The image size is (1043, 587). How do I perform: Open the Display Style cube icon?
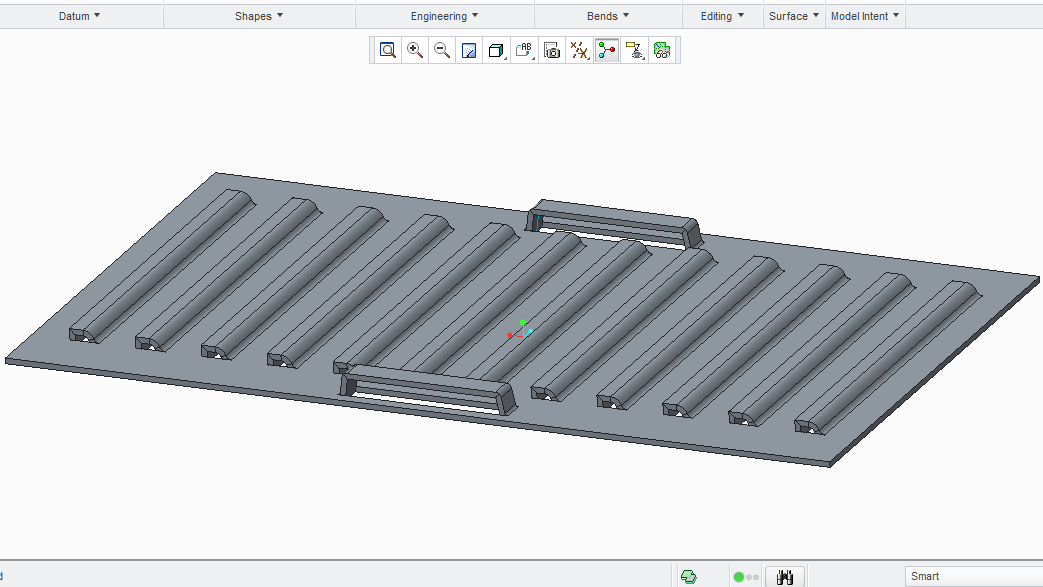tap(496, 50)
